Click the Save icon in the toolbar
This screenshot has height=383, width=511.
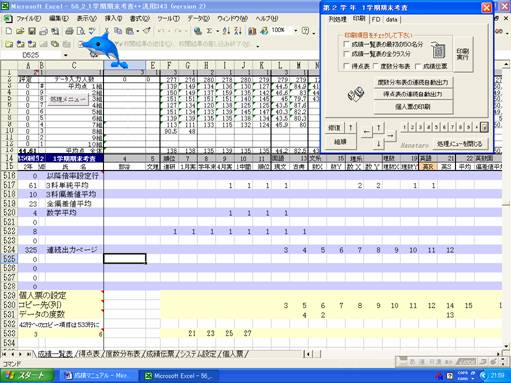coord(32,31)
